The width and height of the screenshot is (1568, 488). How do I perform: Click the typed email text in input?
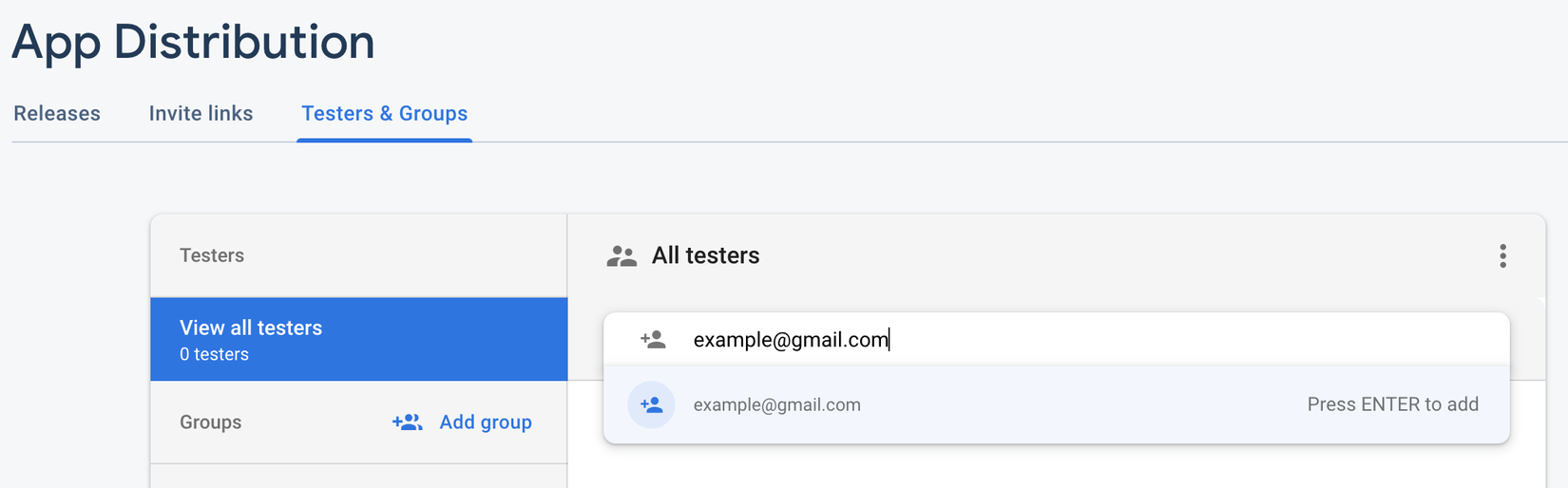tap(790, 340)
